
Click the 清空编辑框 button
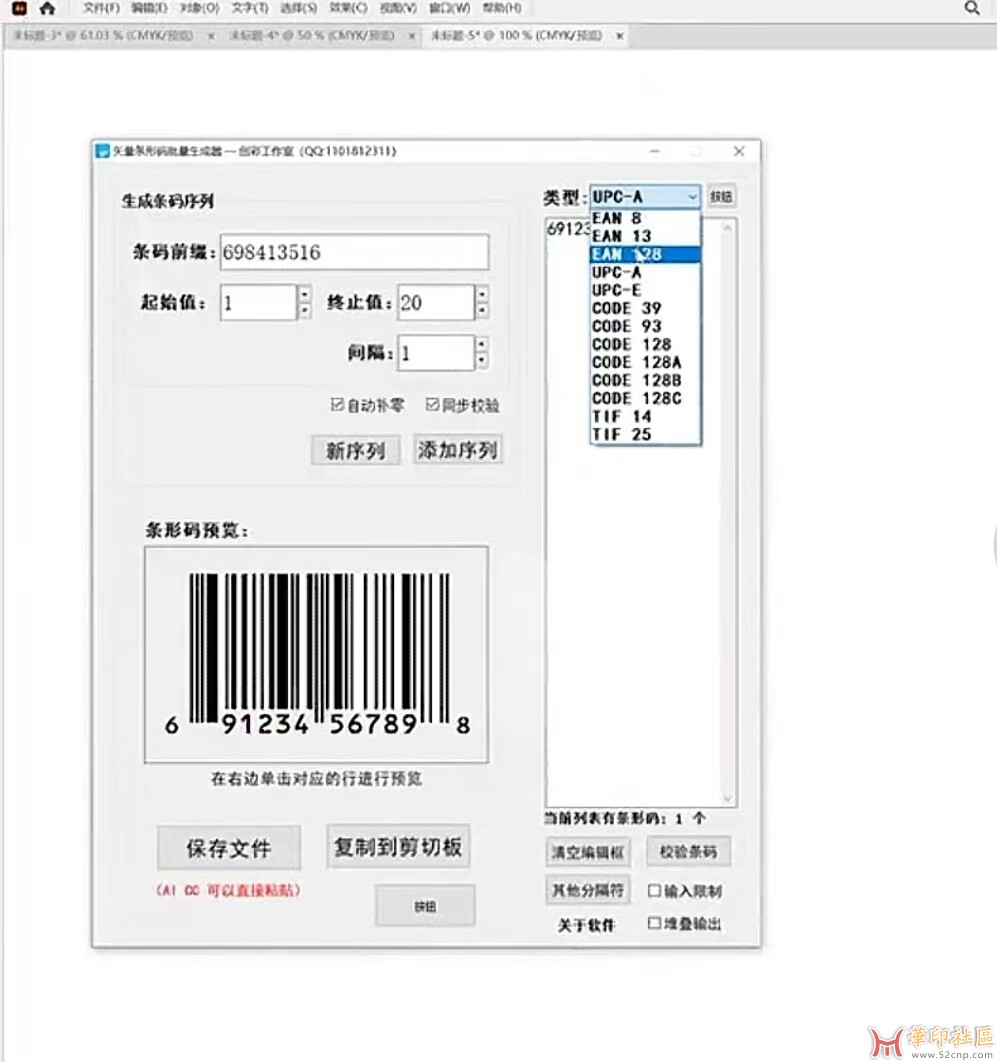pos(588,852)
